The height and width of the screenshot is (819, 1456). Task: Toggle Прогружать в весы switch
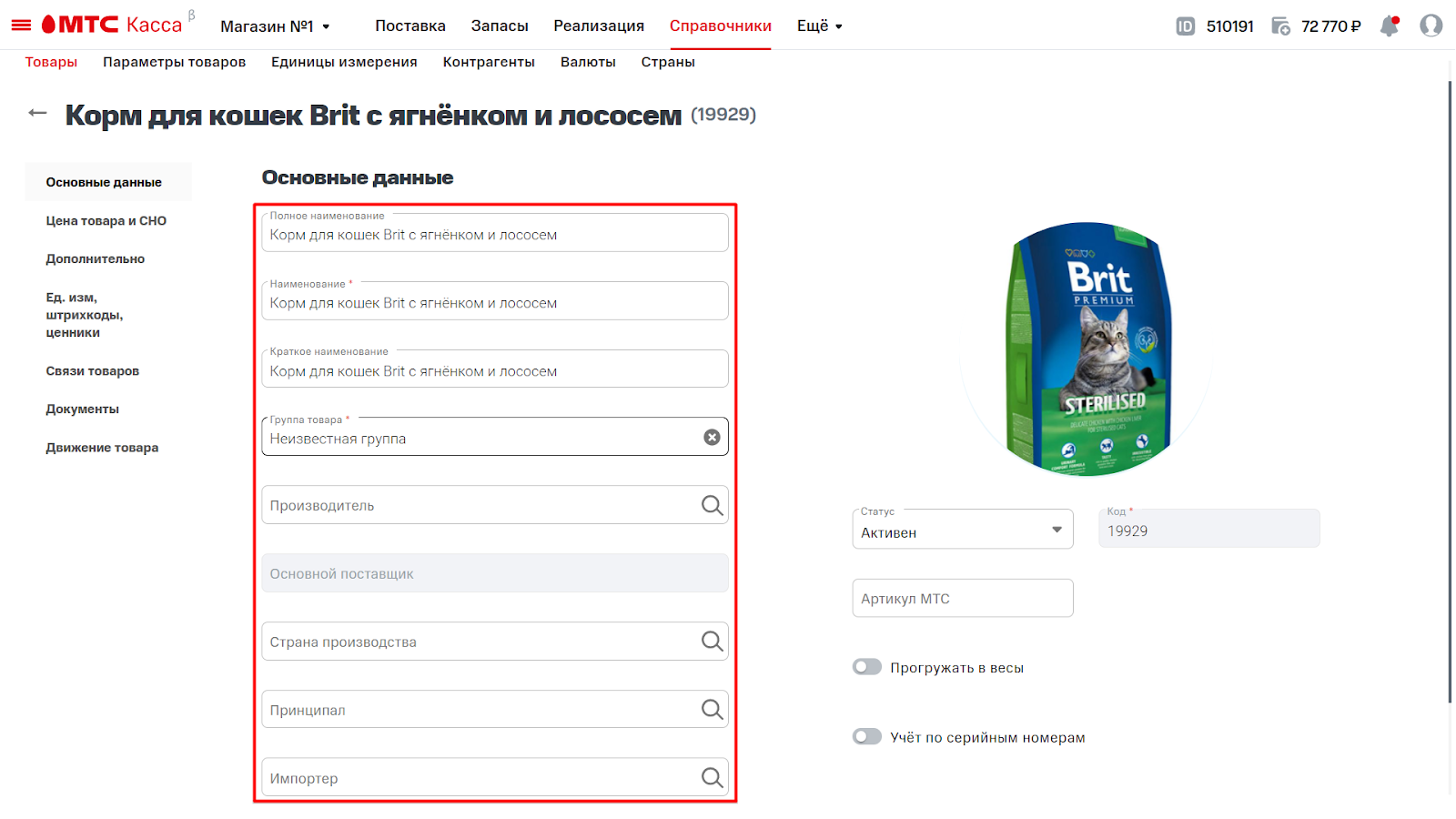[867, 667]
